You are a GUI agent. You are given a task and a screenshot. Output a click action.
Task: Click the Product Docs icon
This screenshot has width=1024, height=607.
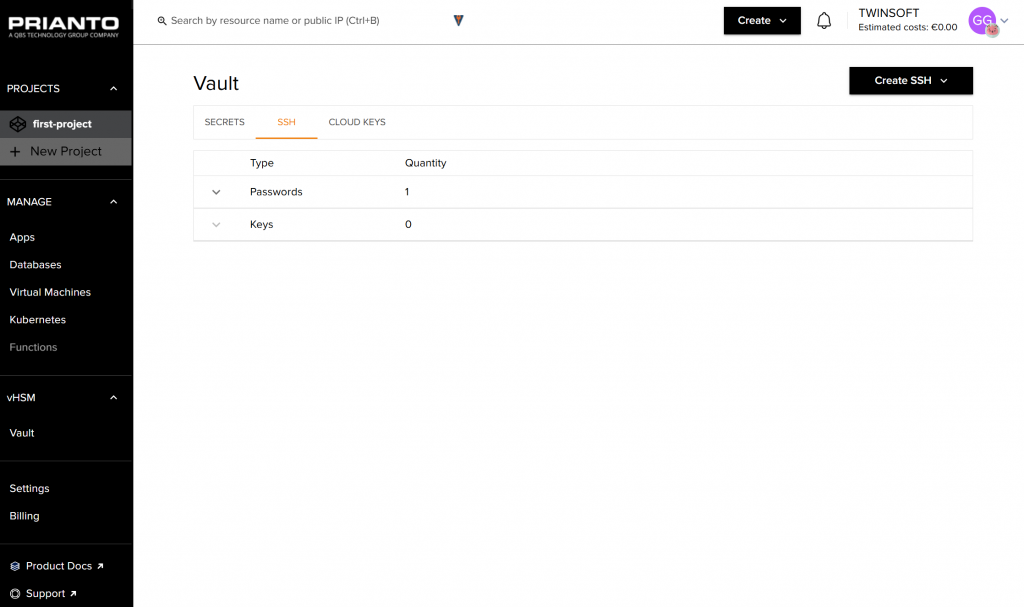click(x=14, y=566)
